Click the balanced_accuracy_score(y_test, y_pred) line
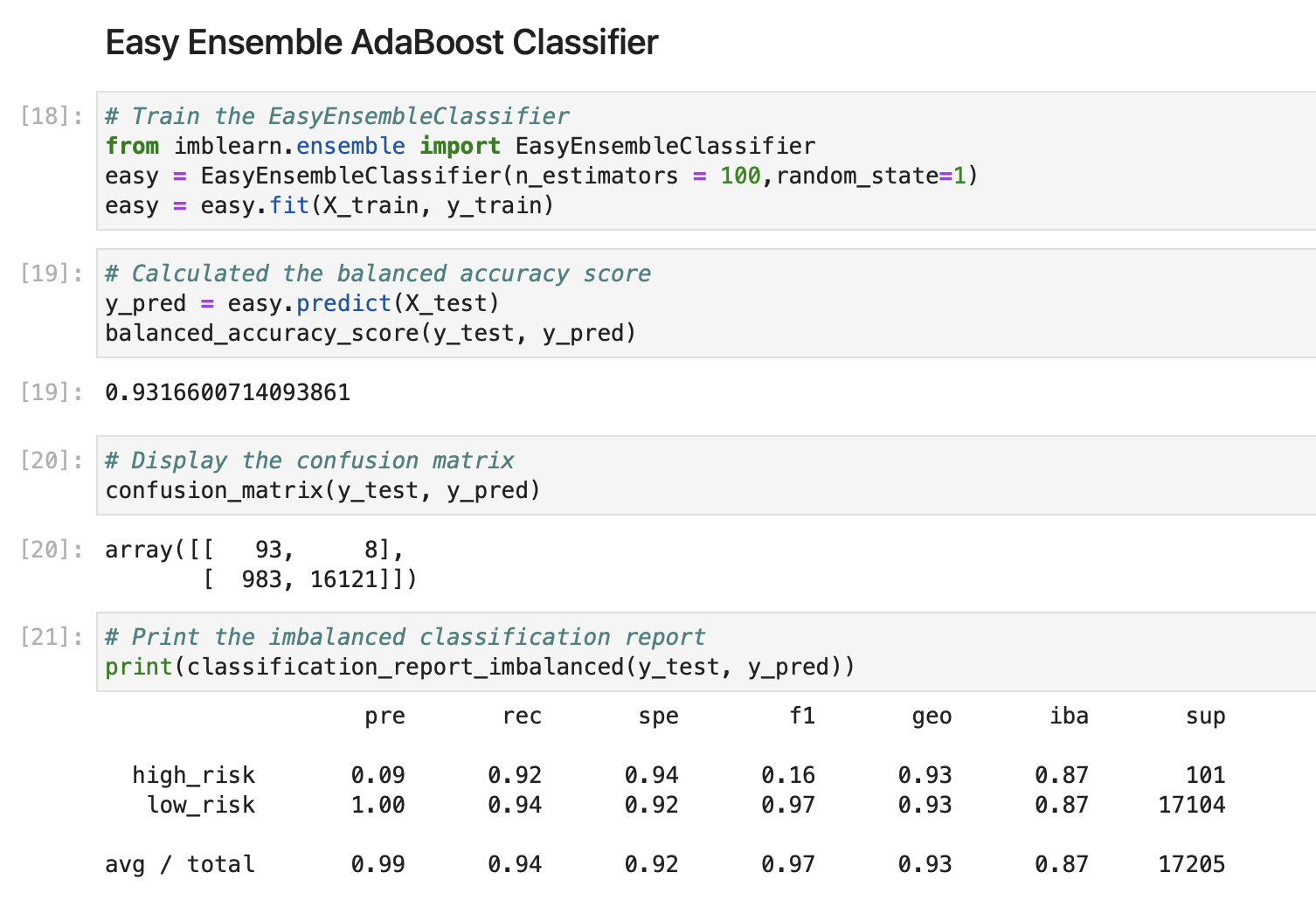This screenshot has width=1316, height=921. click(371, 333)
